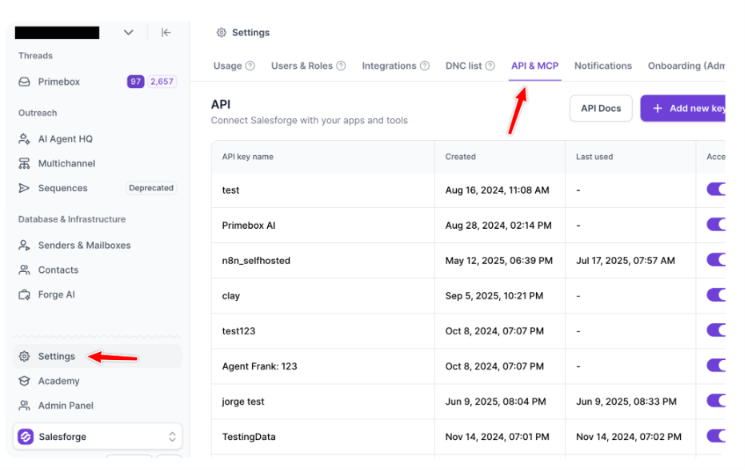Open Sequences in sidebar
Screen dimensions: 745x470
click(63, 188)
